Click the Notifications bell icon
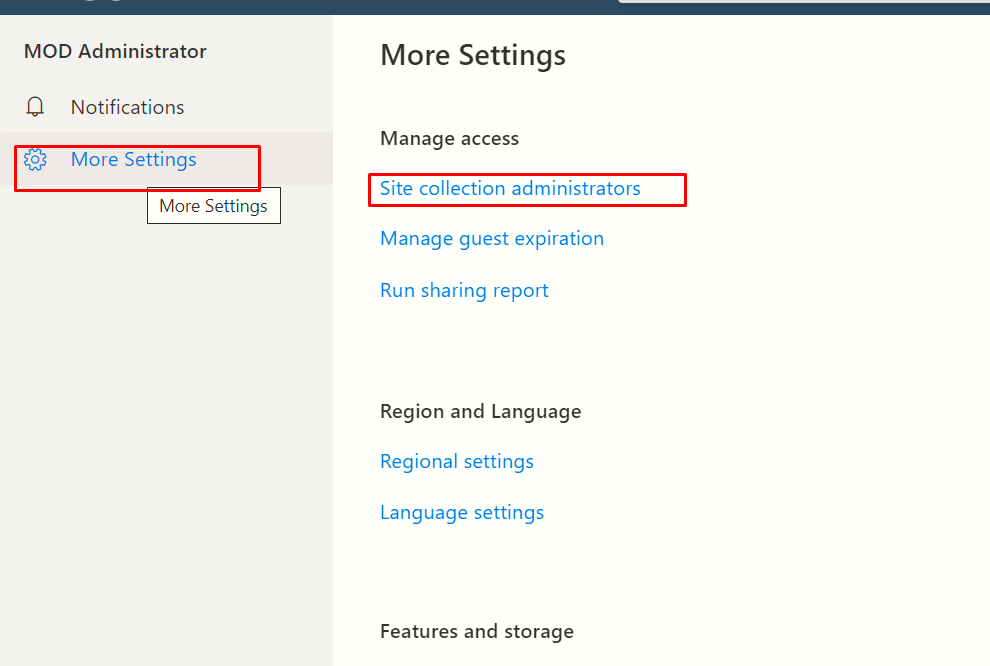Viewport: 990px width, 666px height. 35,107
